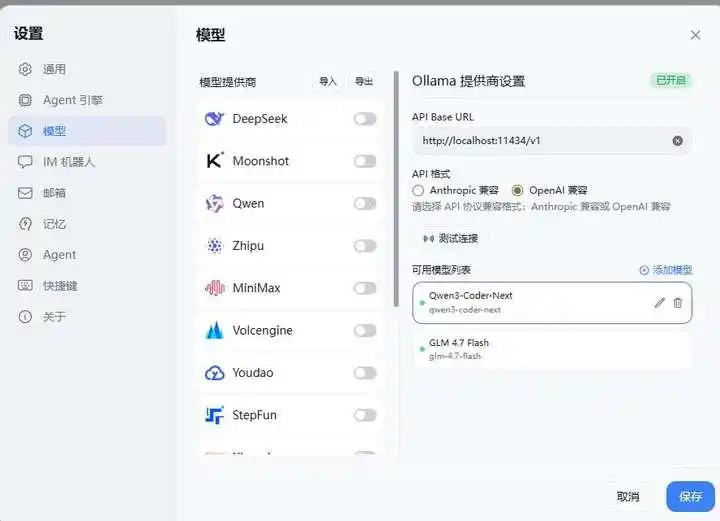720x521 pixels.
Task: Click the DeepSeek logo icon
Action: (214, 119)
